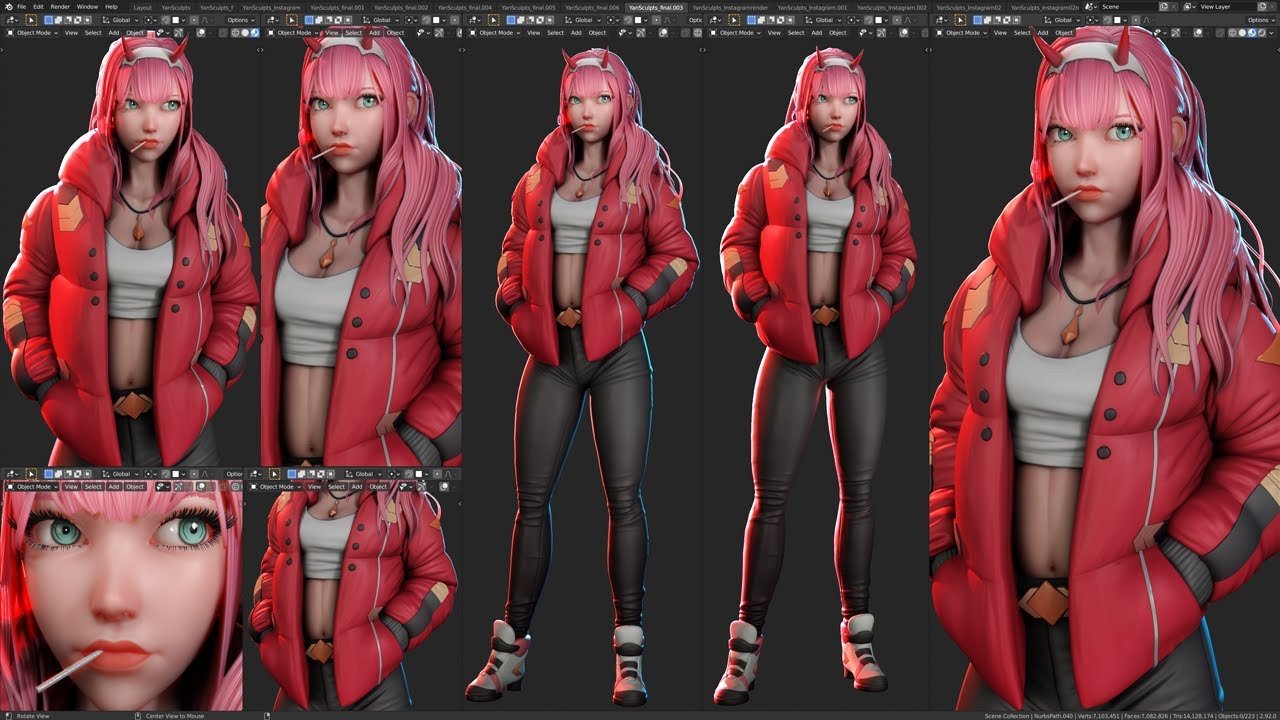Image resolution: width=1280 pixels, height=720 pixels.
Task: Toggle viewport gizmos in top-left viewport
Action: point(177,33)
